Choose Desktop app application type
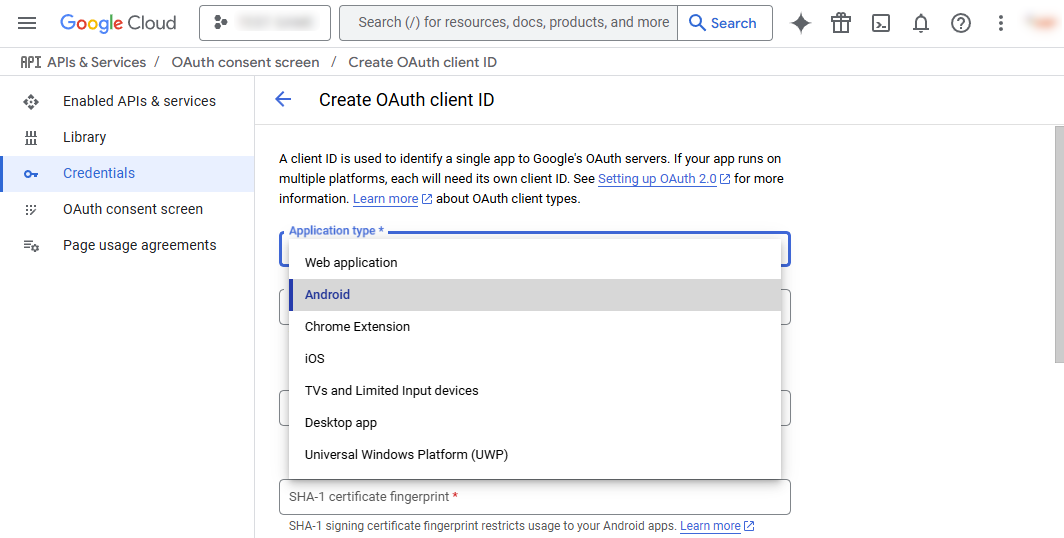Screen dimensions: 1064x538 pos(535,422)
